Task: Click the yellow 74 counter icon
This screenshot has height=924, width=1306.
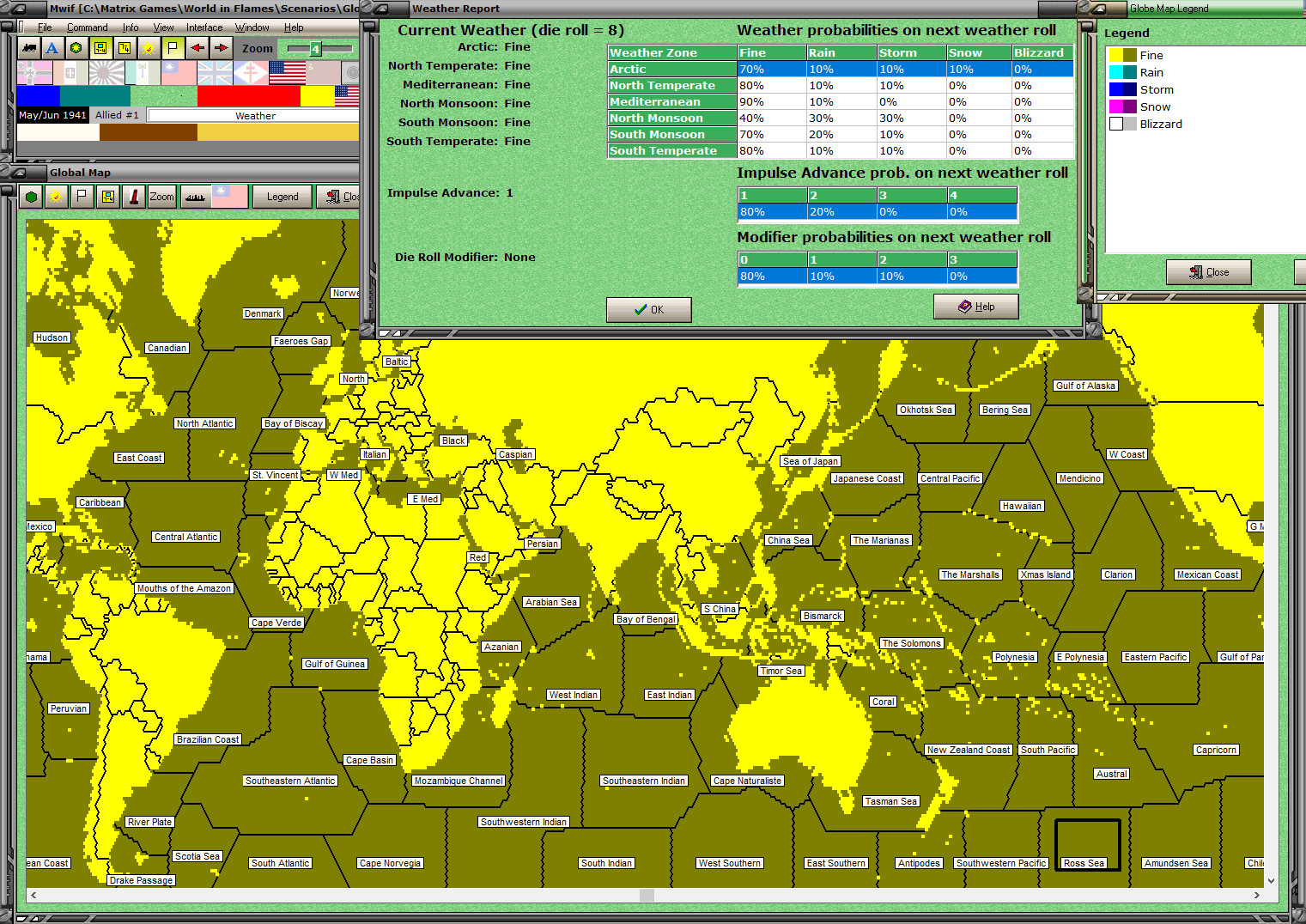Action: [x=125, y=48]
